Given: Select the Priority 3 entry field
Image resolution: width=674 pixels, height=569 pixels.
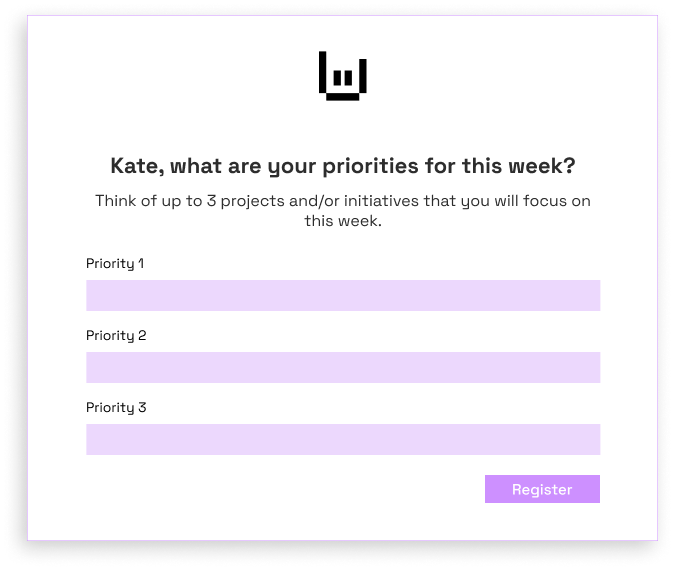Looking at the screenshot, I should [342, 439].
